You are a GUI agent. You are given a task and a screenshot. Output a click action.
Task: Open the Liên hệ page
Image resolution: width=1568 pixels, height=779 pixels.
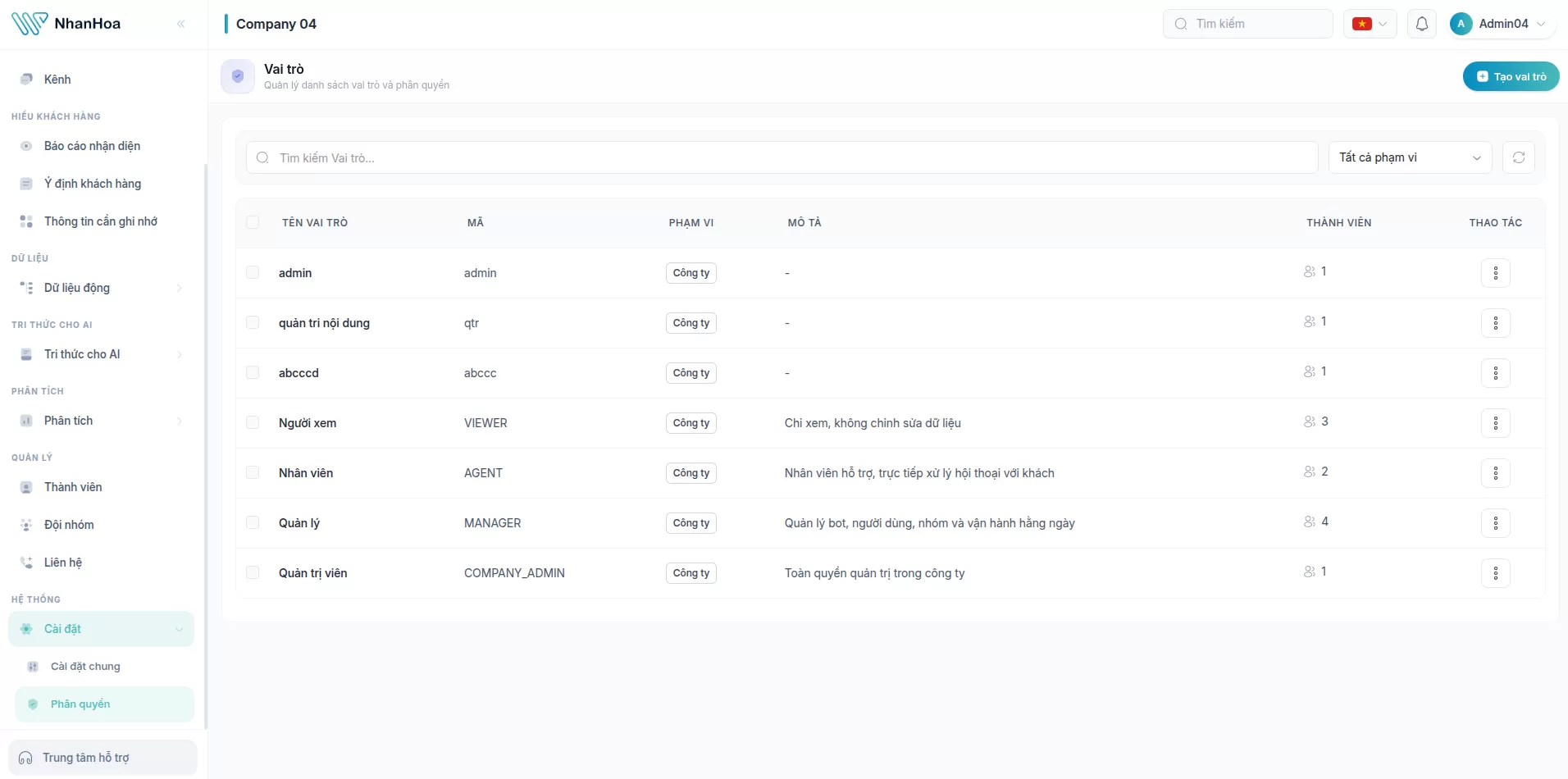click(101, 563)
